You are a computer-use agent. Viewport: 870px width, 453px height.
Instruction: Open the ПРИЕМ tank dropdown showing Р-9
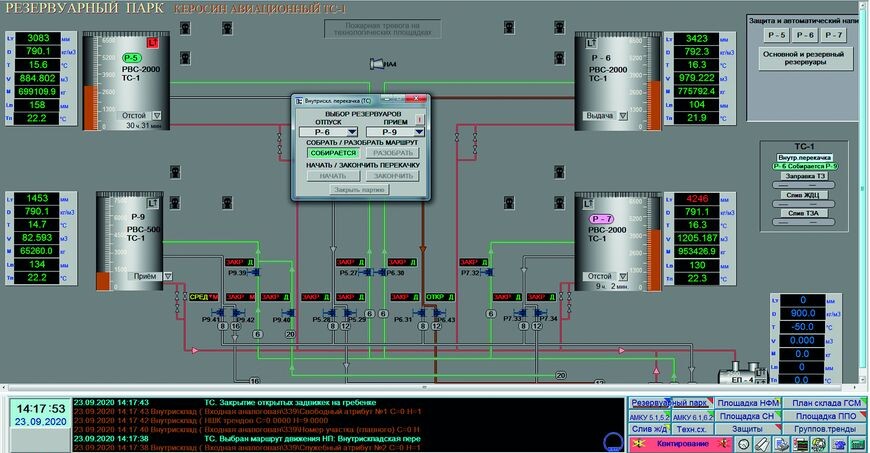[x=395, y=132]
